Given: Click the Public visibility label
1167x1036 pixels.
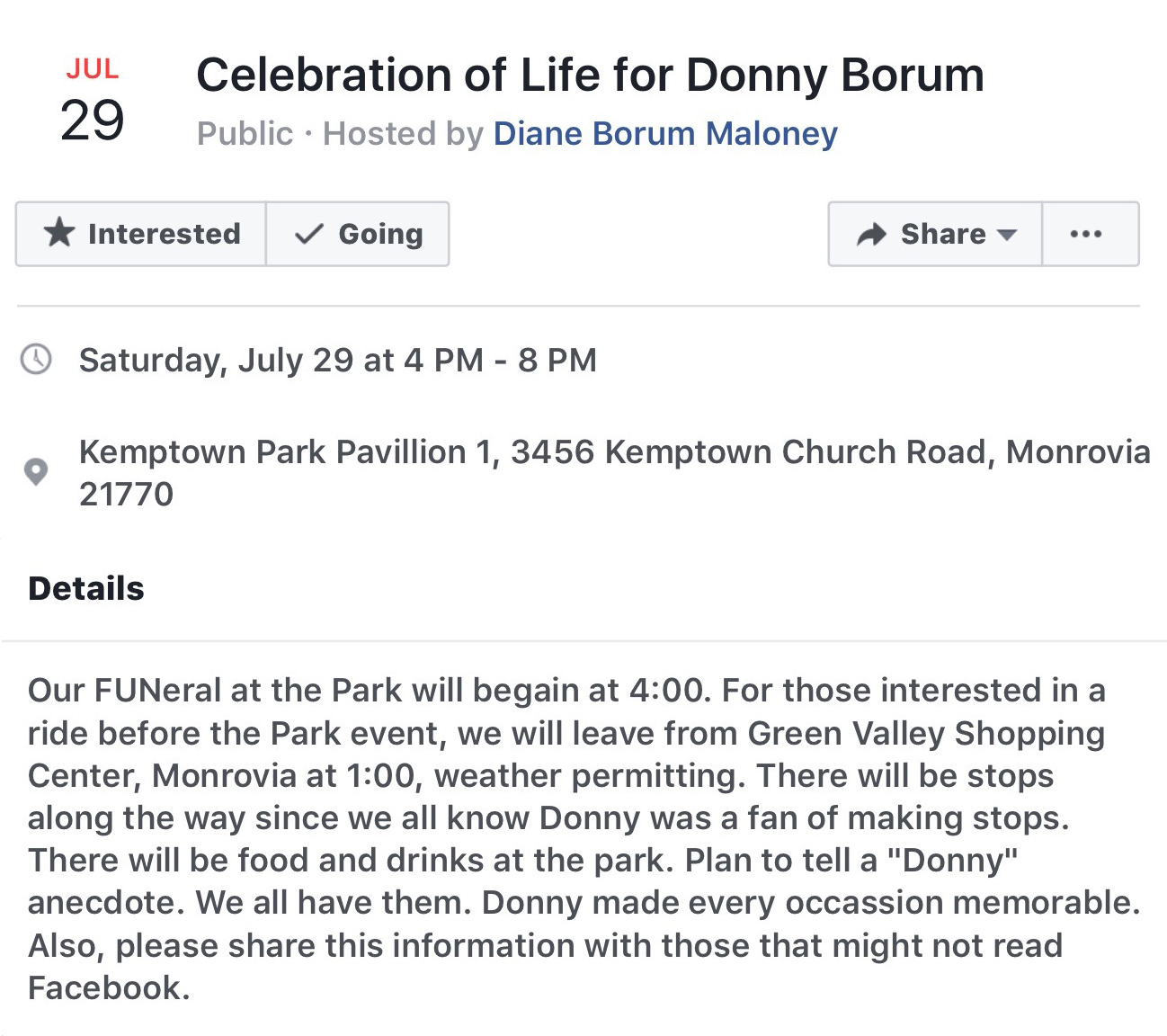Looking at the screenshot, I should [x=245, y=133].
